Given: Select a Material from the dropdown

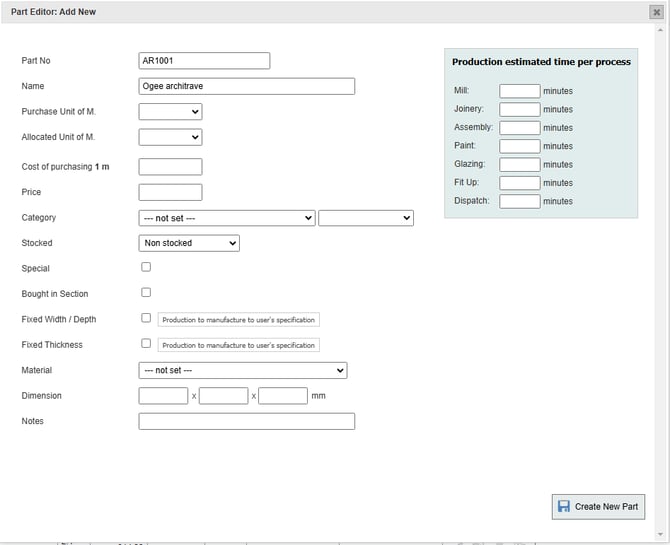Looking at the screenshot, I should click(243, 370).
